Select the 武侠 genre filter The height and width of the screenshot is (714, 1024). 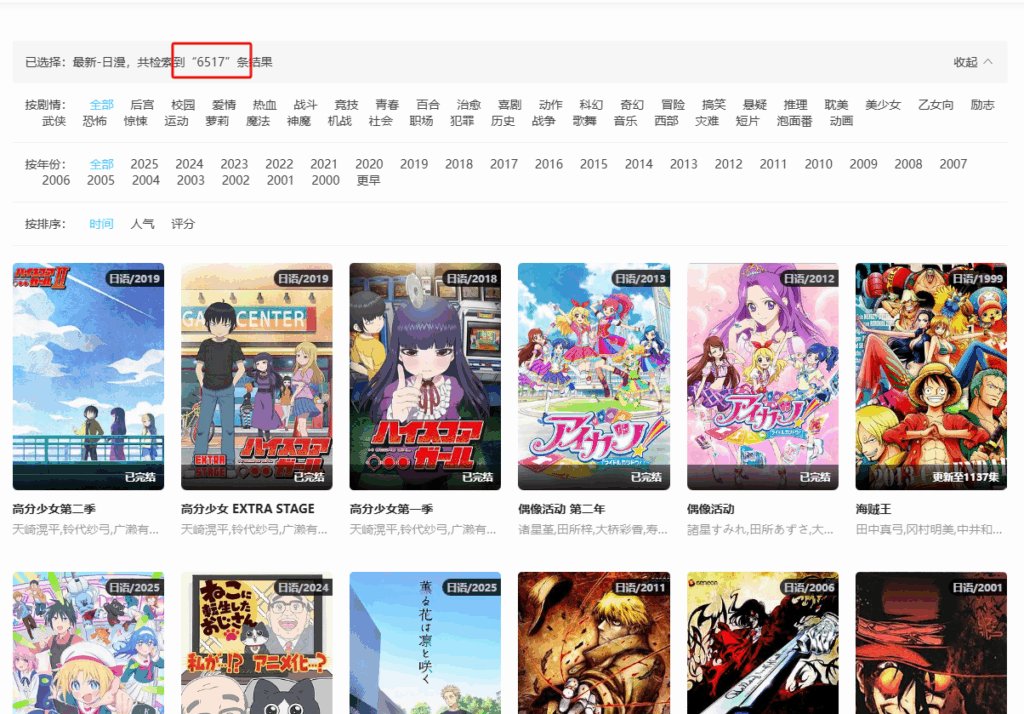[x=54, y=121]
